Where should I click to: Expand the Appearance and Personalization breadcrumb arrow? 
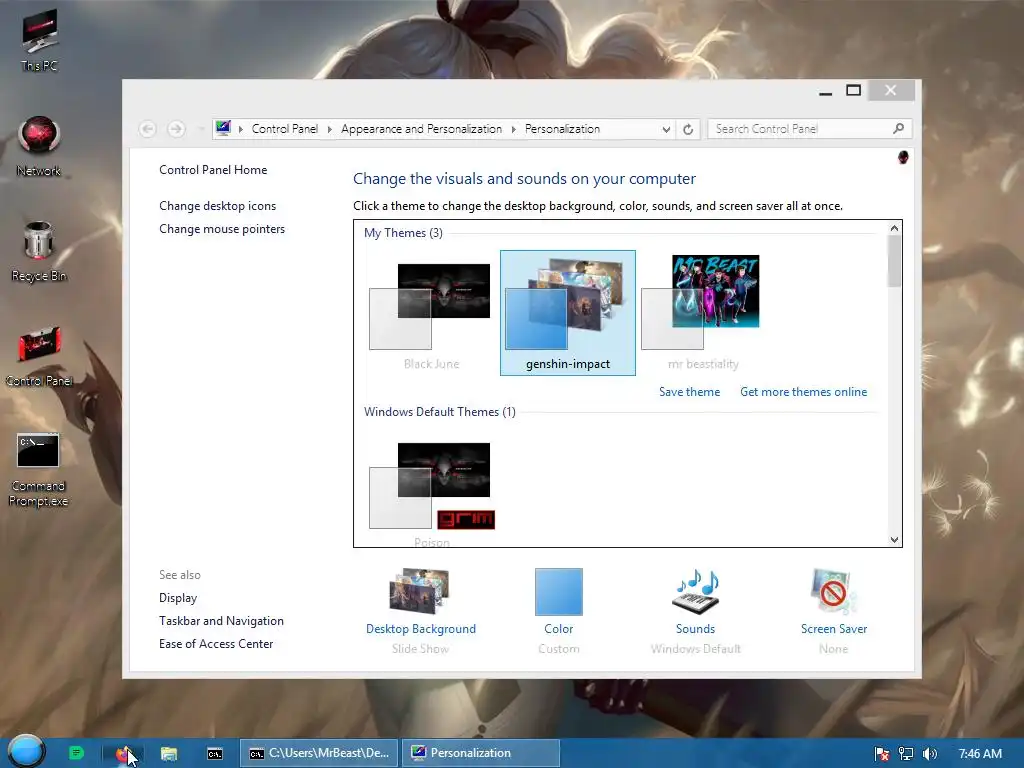coord(513,129)
